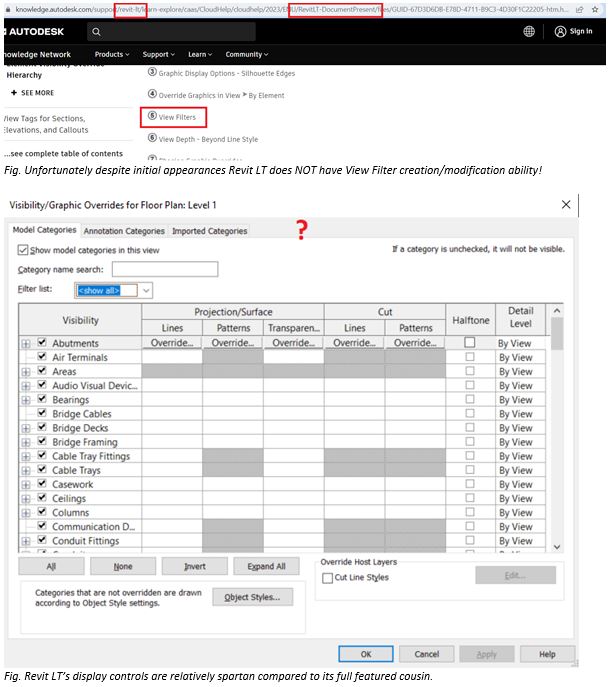This screenshot has width=609, height=687.
Task: Open the Community menu
Action: tap(247, 54)
